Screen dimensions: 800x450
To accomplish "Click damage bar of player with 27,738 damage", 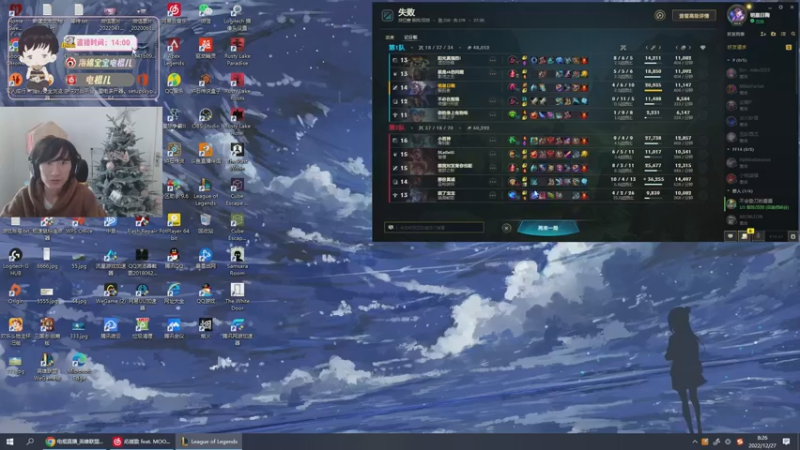I will (653, 143).
